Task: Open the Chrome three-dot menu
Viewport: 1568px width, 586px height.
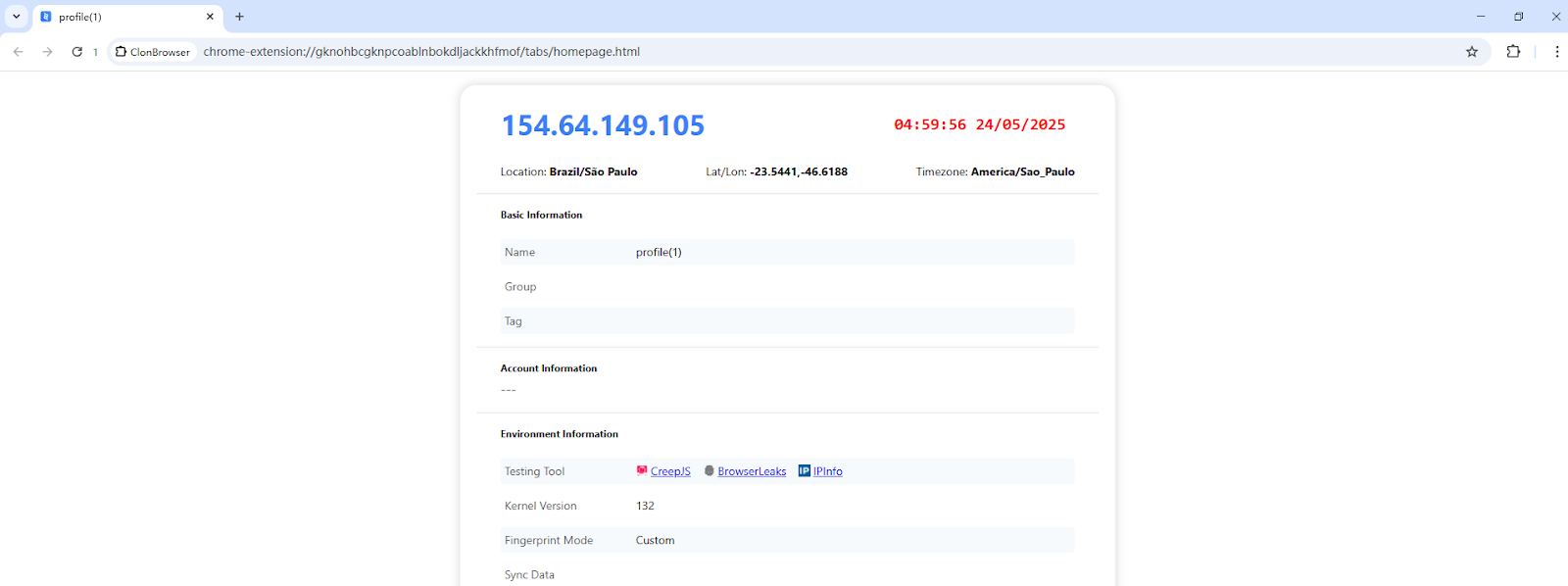Action: 1556,52
